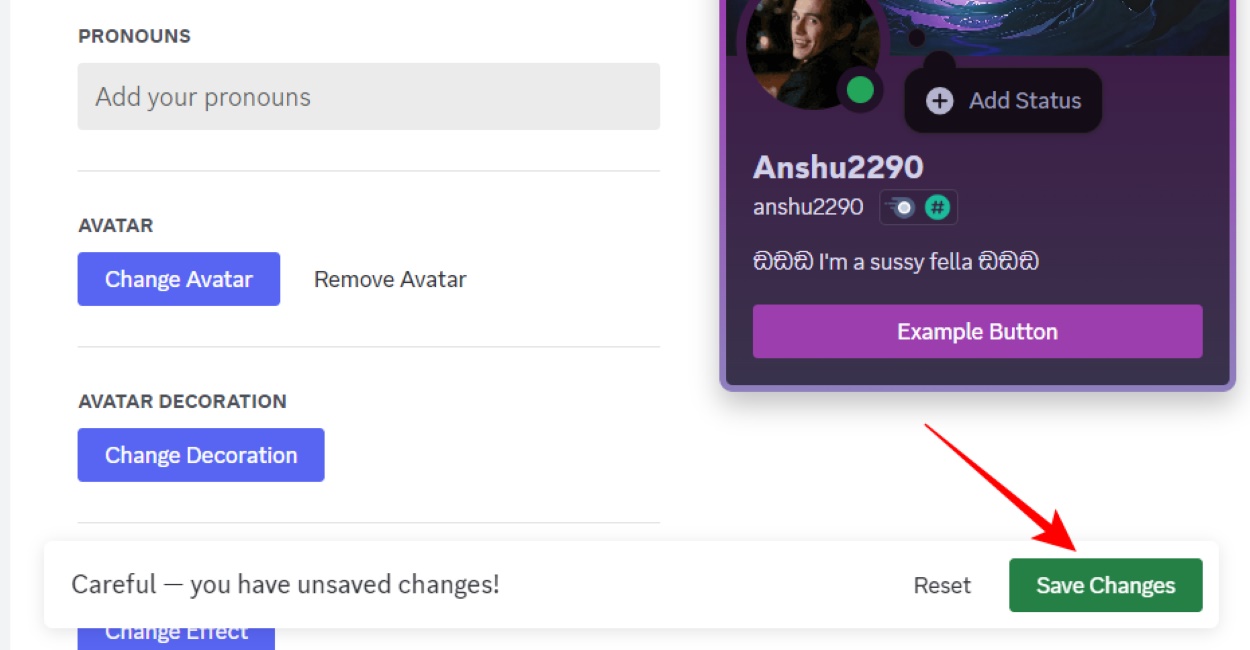The image size is (1250, 650).
Task: Click the plus icon on Add Status
Action: 939,100
